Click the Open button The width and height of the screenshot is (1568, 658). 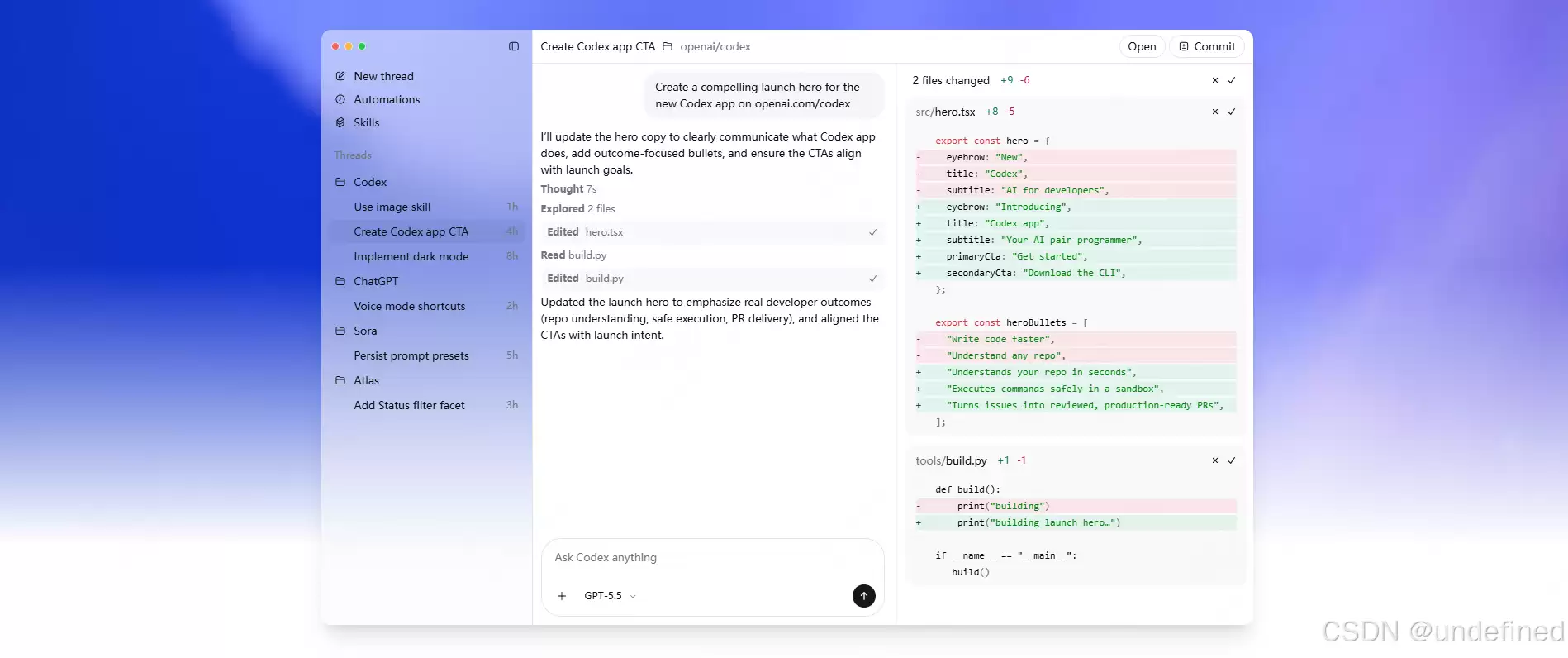pos(1142,46)
